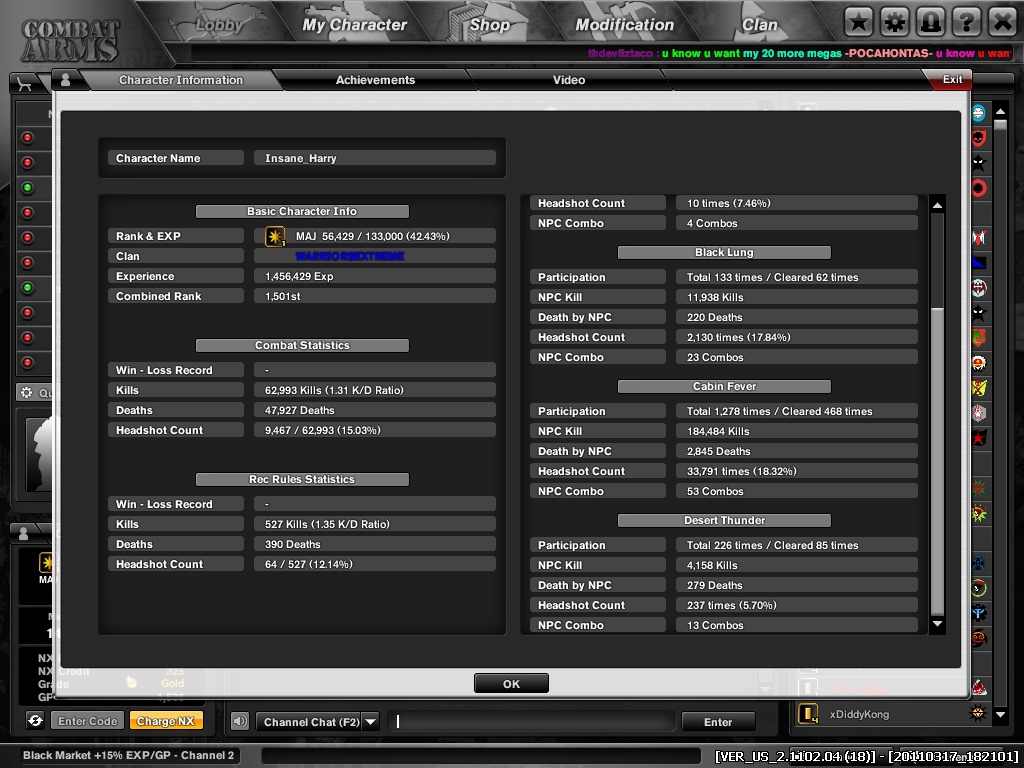Click Total 1,278 times / Cleared 468 times
The height and width of the screenshot is (768, 1024).
pos(780,411)
